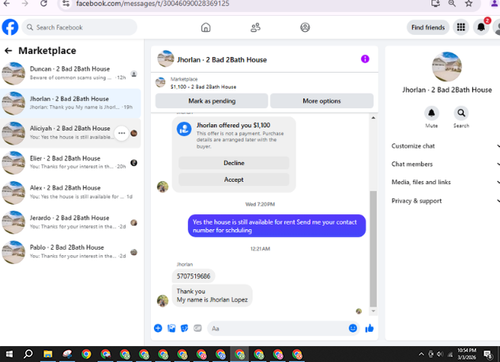500x362 pixels.
Task: Click the Facebook logo
Action: pyautogui.click(x=10, y=27)
